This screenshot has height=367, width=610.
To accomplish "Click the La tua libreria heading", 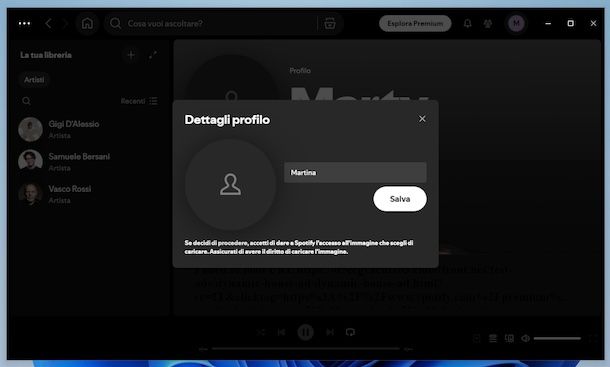I will (46, 55).
